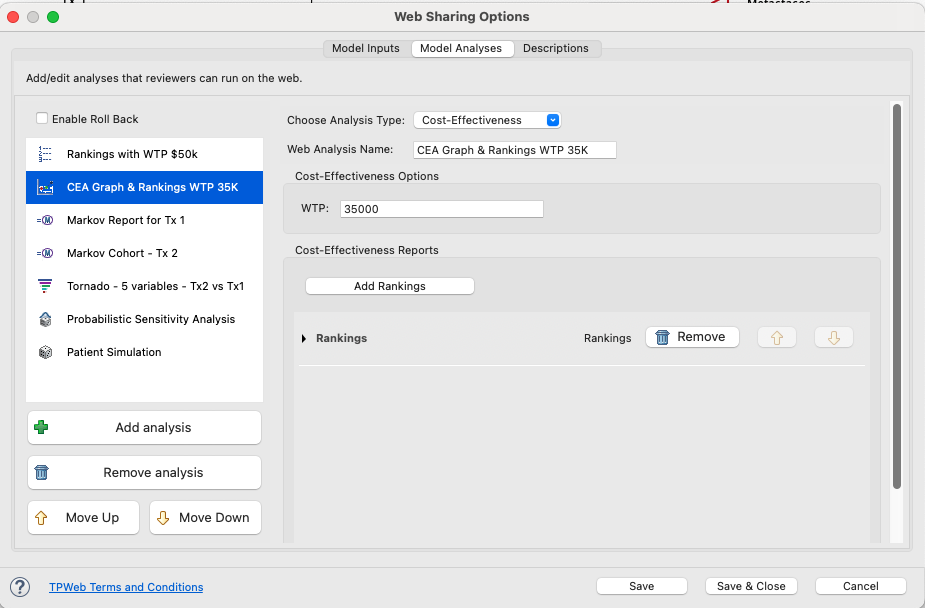This screenshot has height=608, width=925.
Task: Click the Markov Report for Tx 1 icon
Action: (45, 220)
